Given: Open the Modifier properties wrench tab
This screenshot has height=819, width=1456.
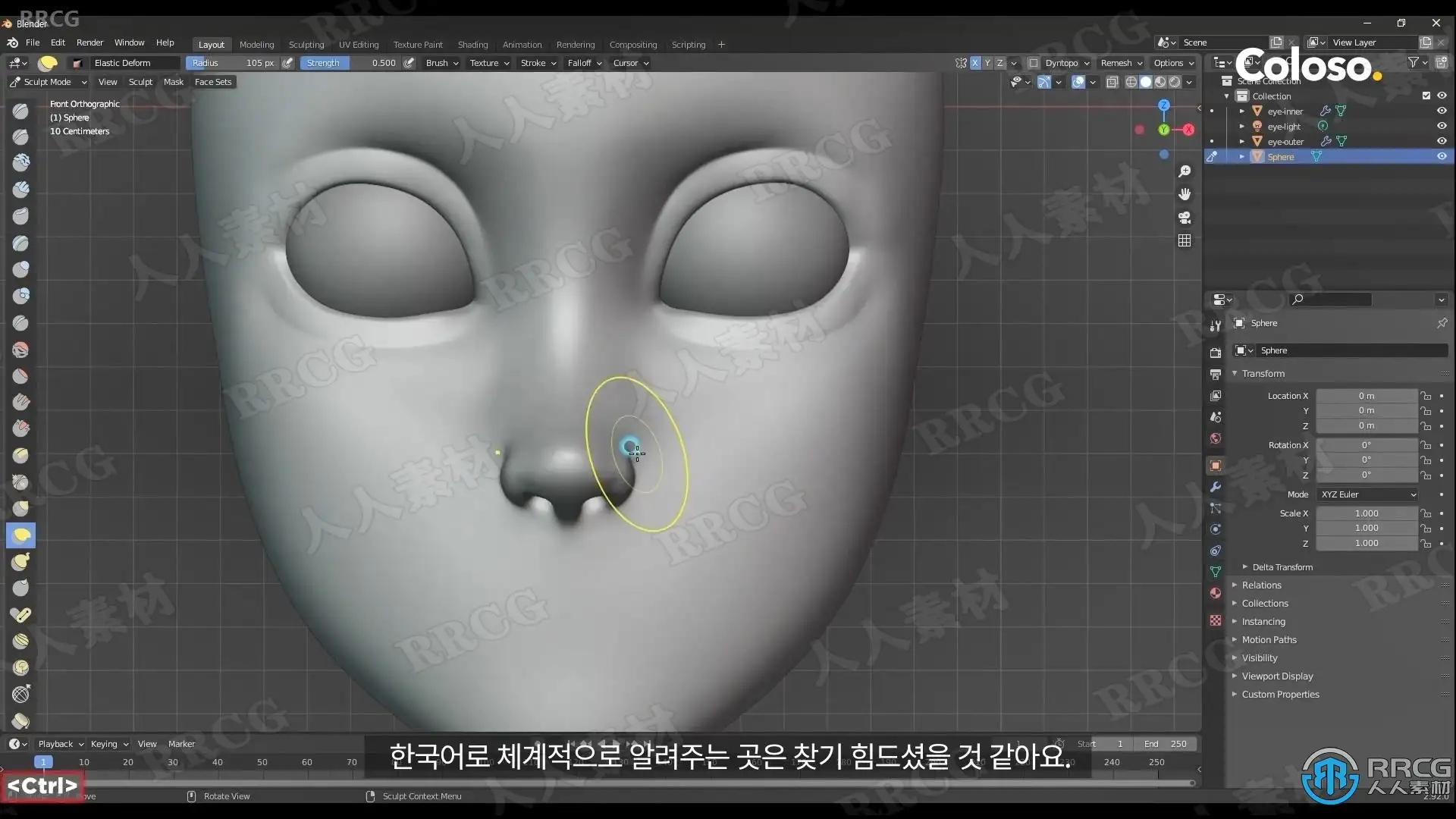Looking at the screenshot, I should (1216, 487).
